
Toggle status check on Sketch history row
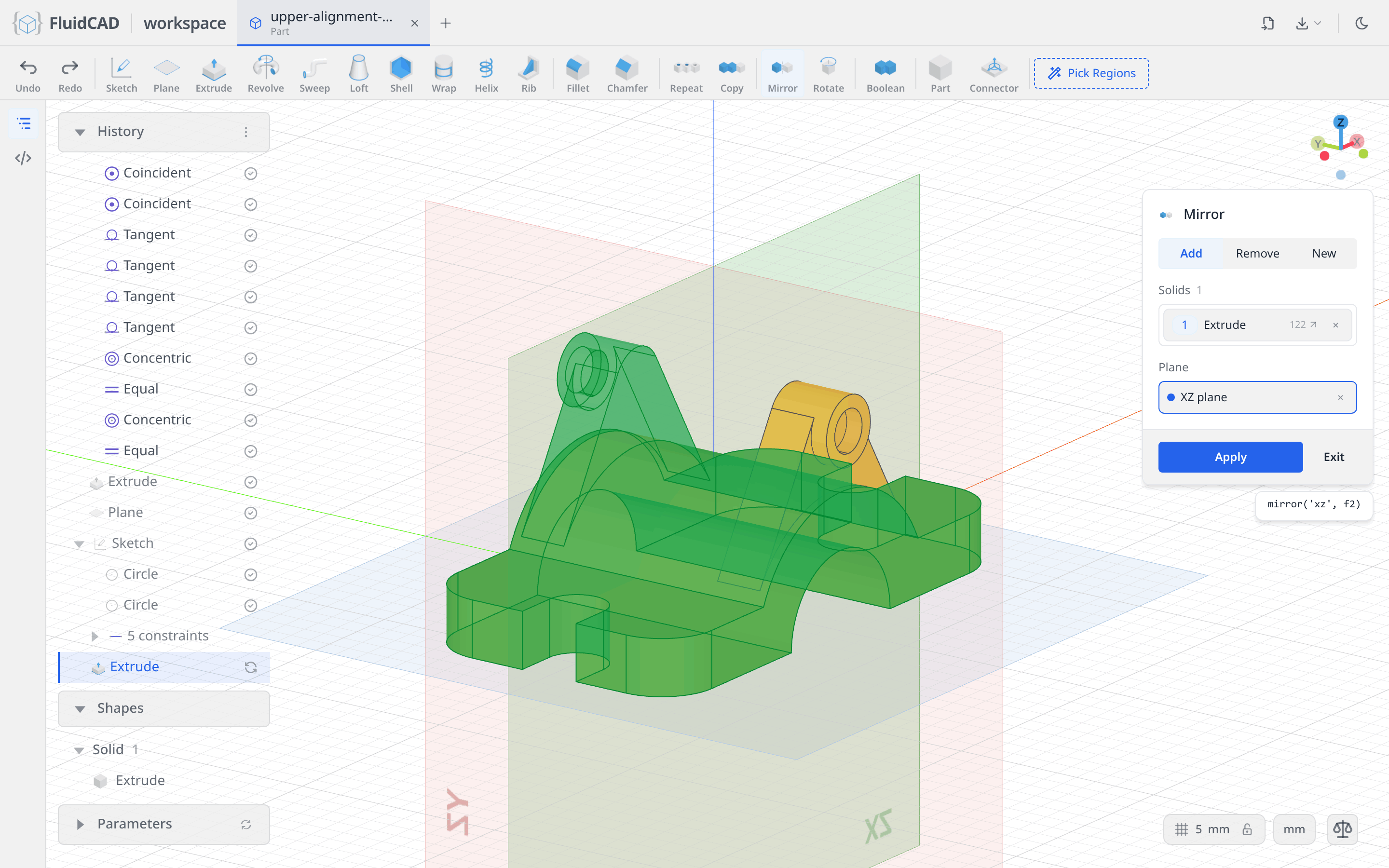[x=251, y=543]
